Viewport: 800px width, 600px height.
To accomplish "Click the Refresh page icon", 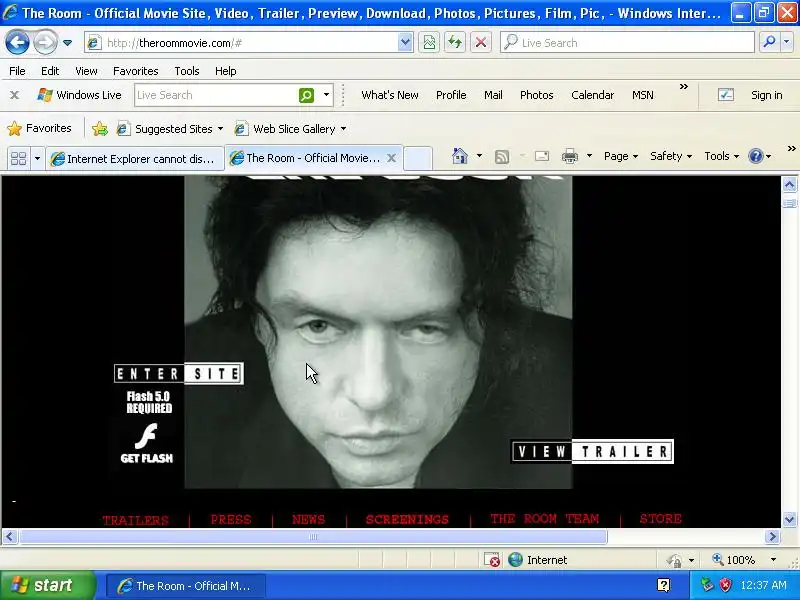I will (455, 43).
